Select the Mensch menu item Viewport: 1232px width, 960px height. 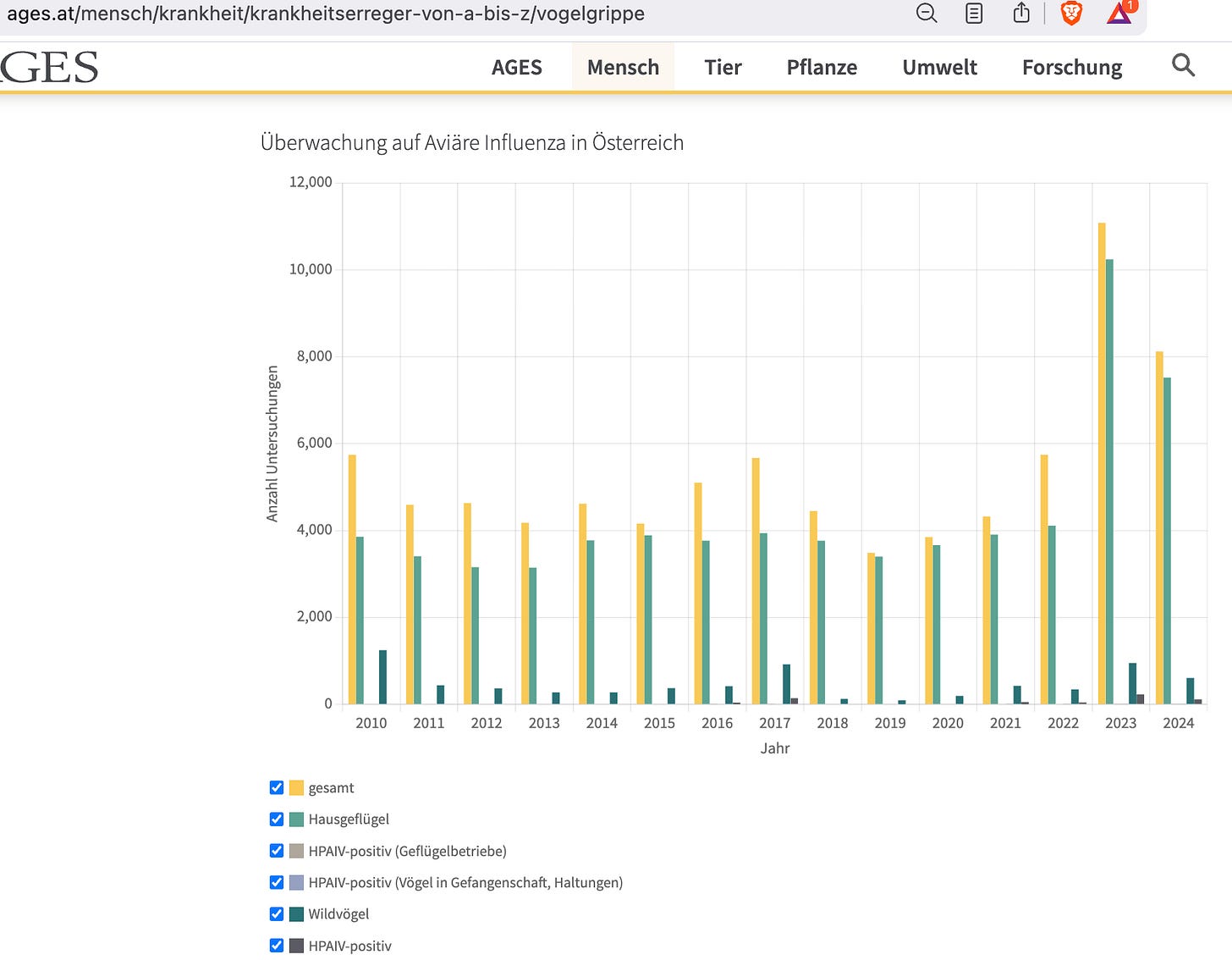coord(623,67)
